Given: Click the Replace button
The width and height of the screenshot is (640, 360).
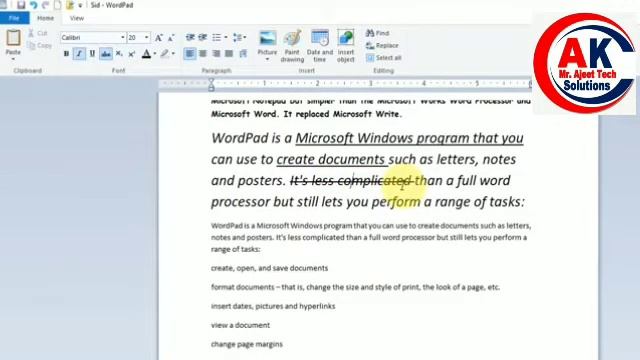Looking at the screenshot, I should click(x=382, y=45).
